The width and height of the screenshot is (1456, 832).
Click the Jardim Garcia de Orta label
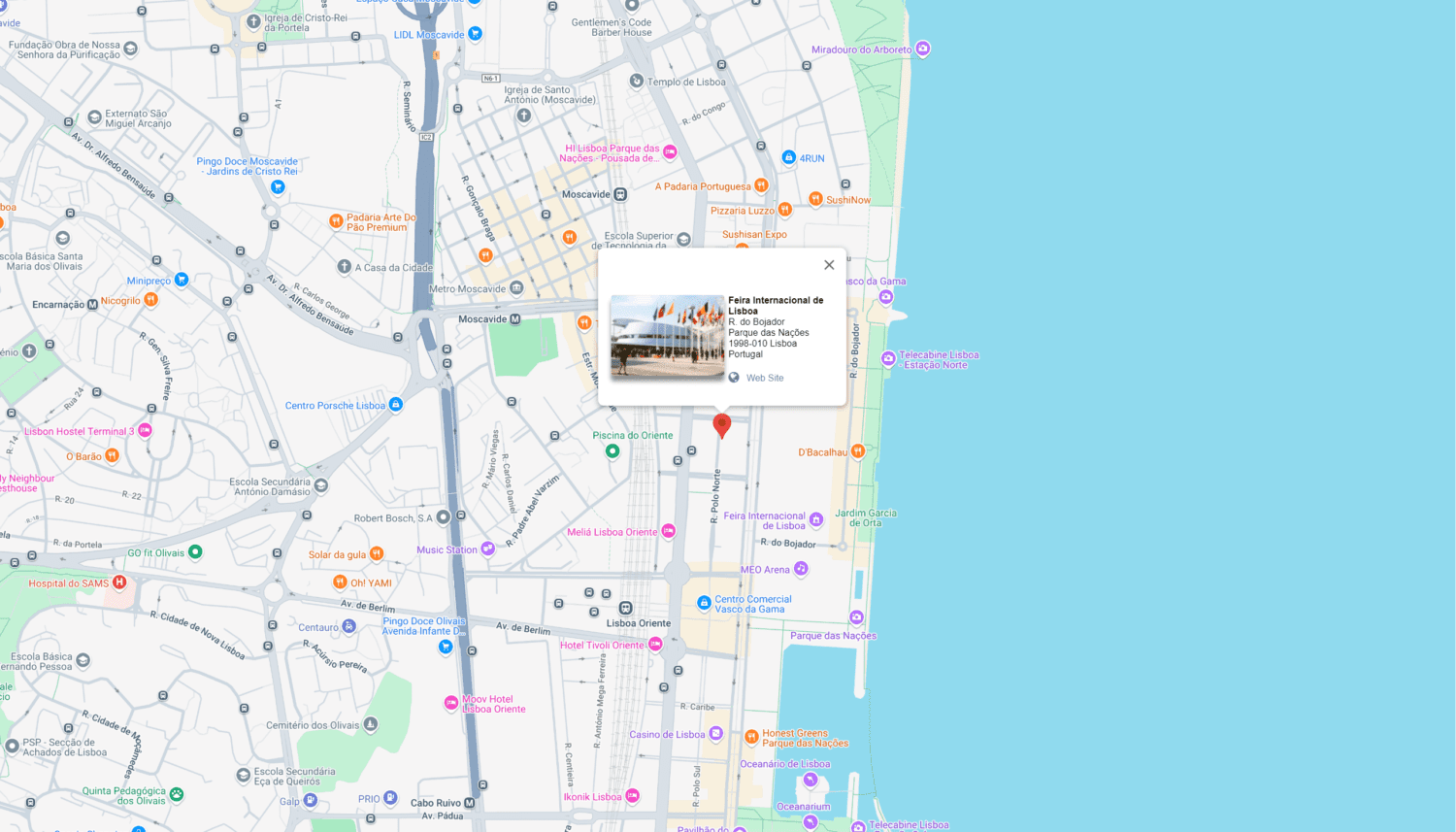pyautogui.click(x=866, y=517)
